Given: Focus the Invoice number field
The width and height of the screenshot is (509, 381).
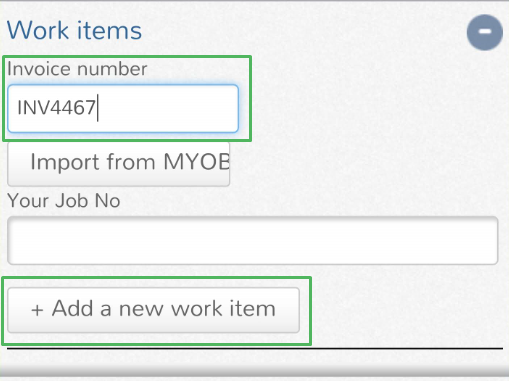Looking at the screenshot, I should click(123, 109).
